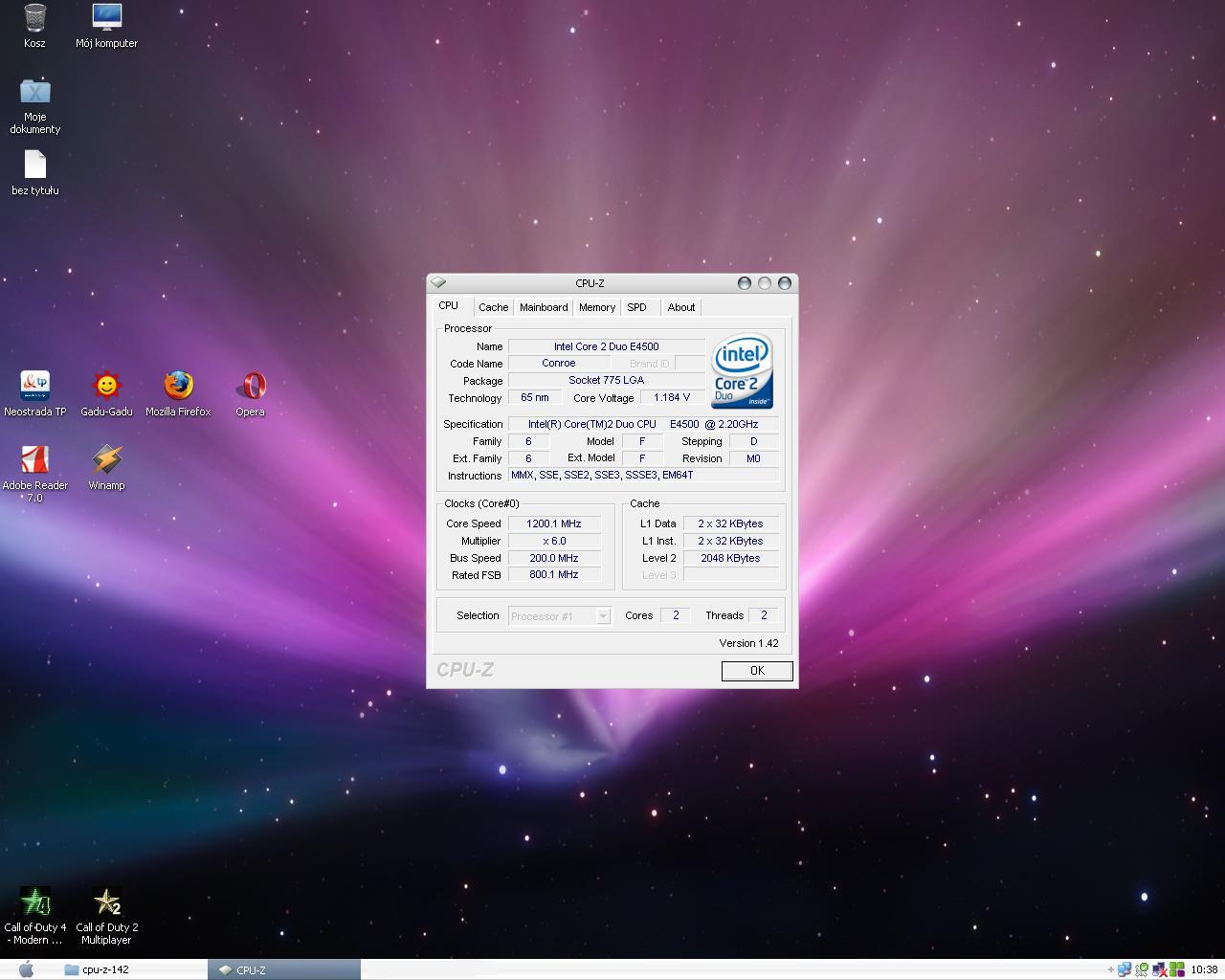This screenshot has width=1225, height=980.
Task: Click the OK button in CPU-Z
Action: (x=757, y=671)
